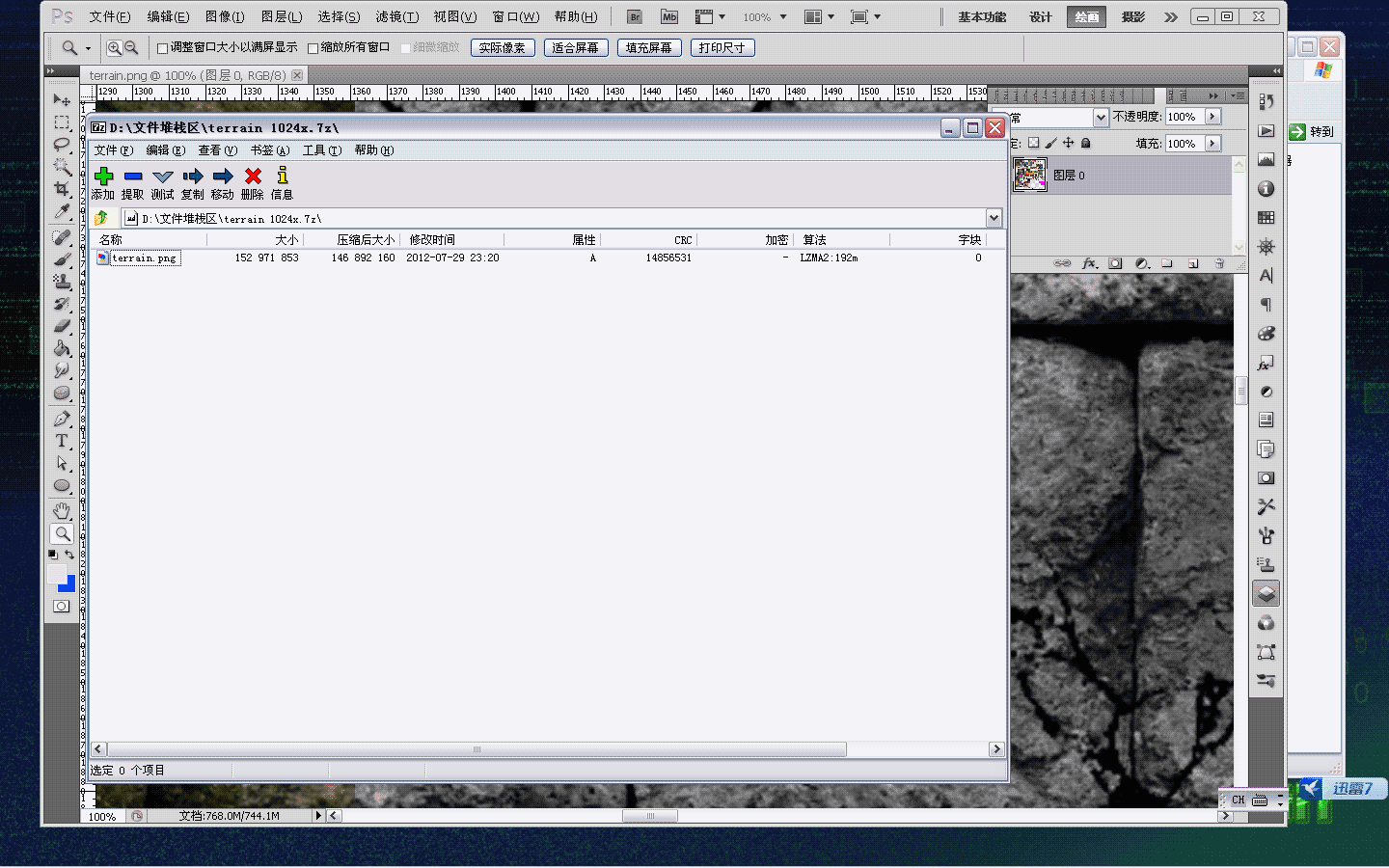Click the 适合屏幕 button
Viewport: 1389px width, 868px height.
[575, 48]
